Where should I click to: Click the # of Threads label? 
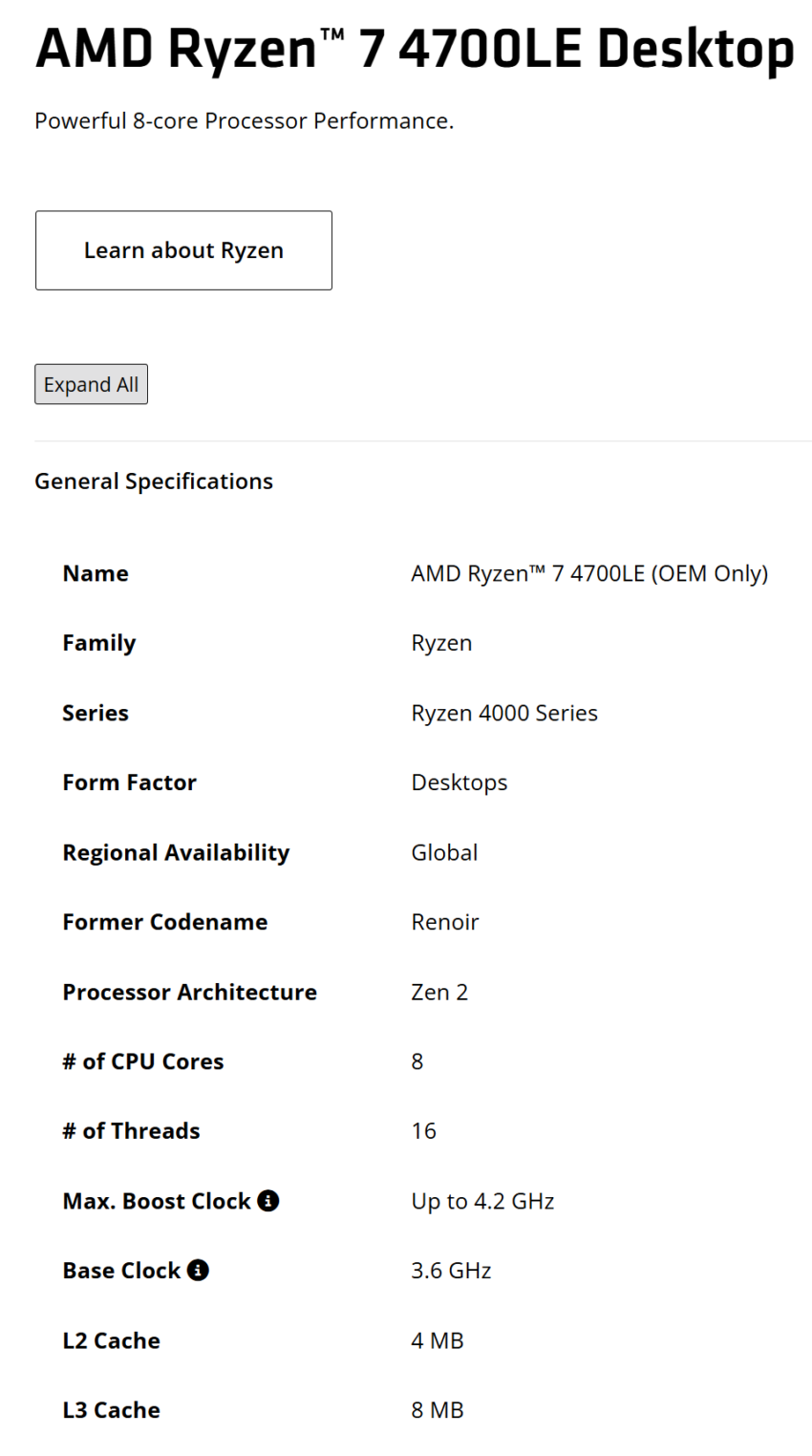(131, 1131)
